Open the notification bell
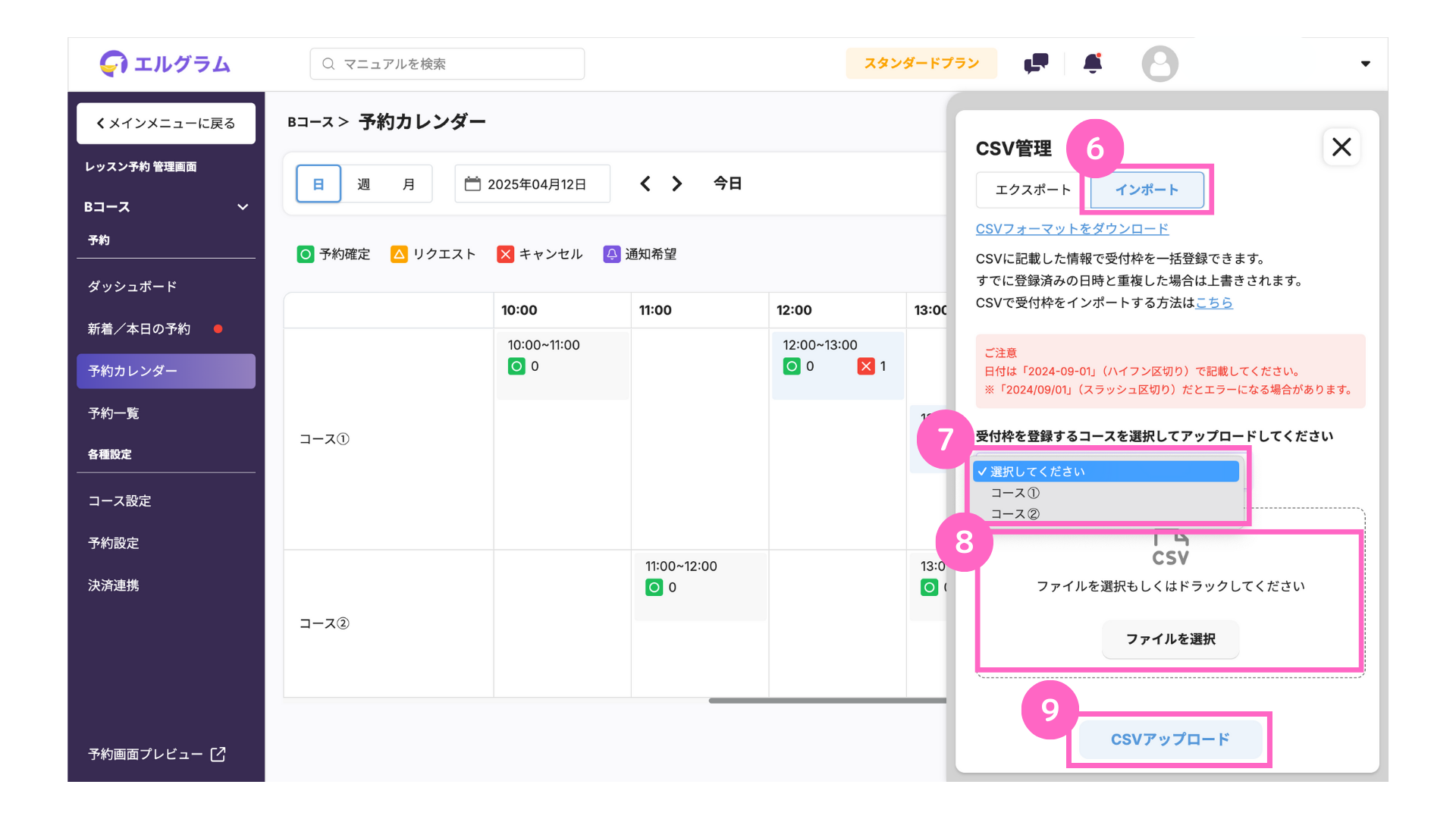This screenshot has height=819, width=1456. [x=1092, y=64]
